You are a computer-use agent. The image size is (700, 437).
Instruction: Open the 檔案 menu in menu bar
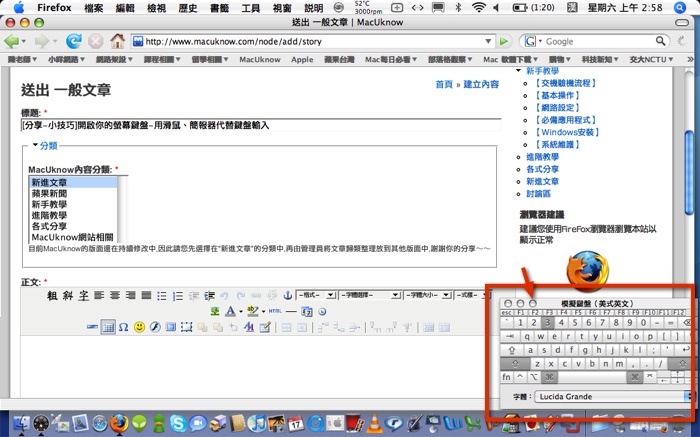93,8
